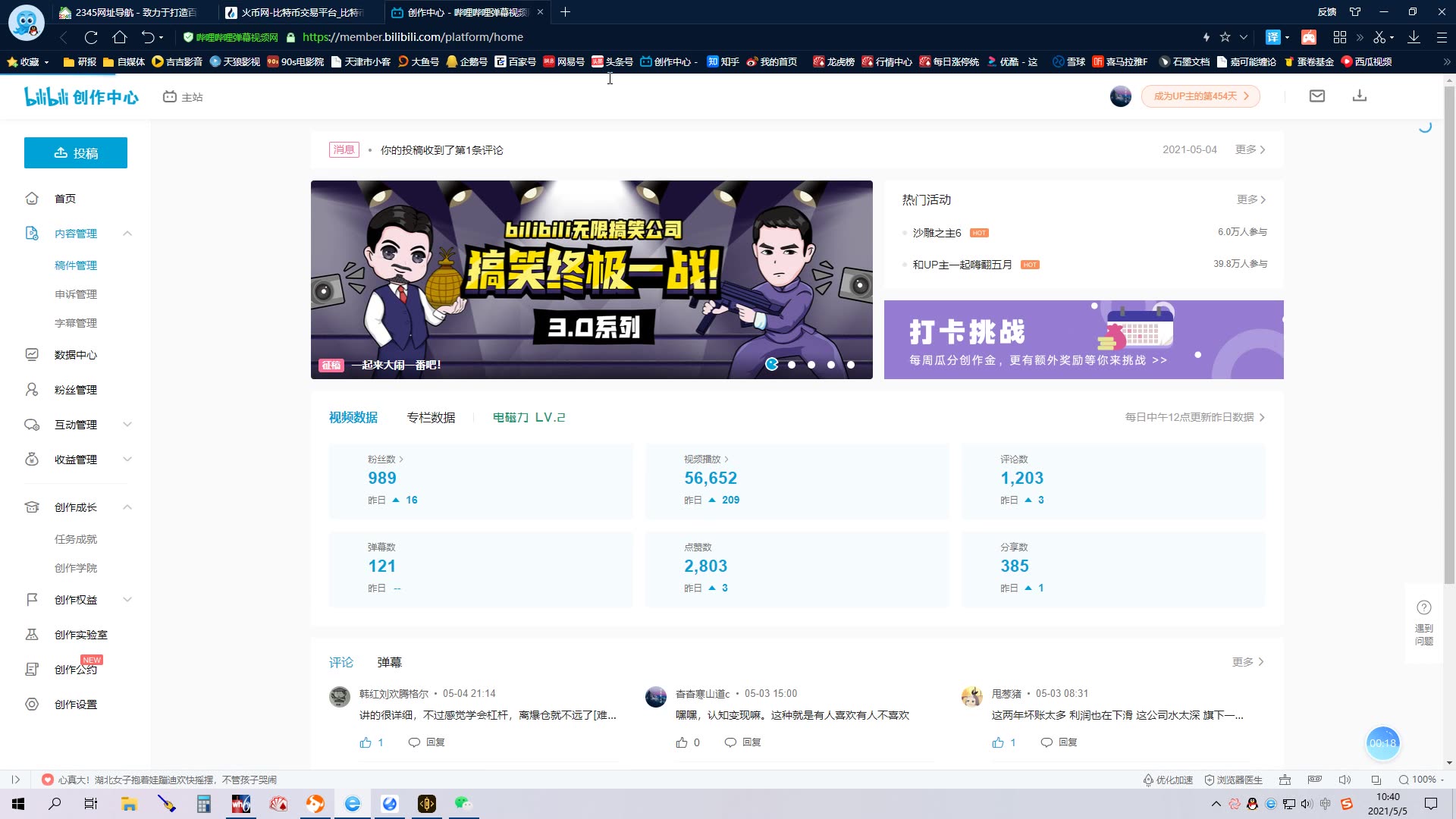Reply to 甩葱猪 comment
The width and height of the screenshot is (1456, 819).
coord(1059,742)
